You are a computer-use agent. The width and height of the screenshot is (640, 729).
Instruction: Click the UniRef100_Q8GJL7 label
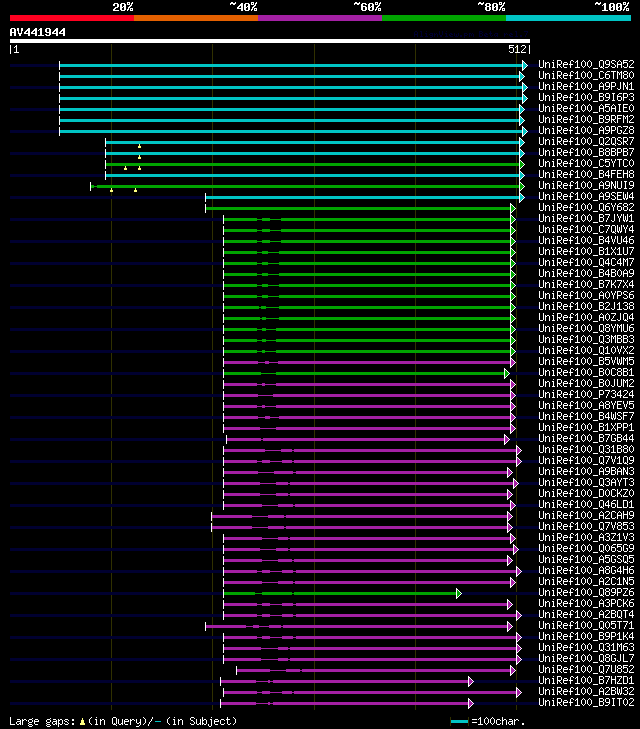pyautogui.click(x=586, y=658)
